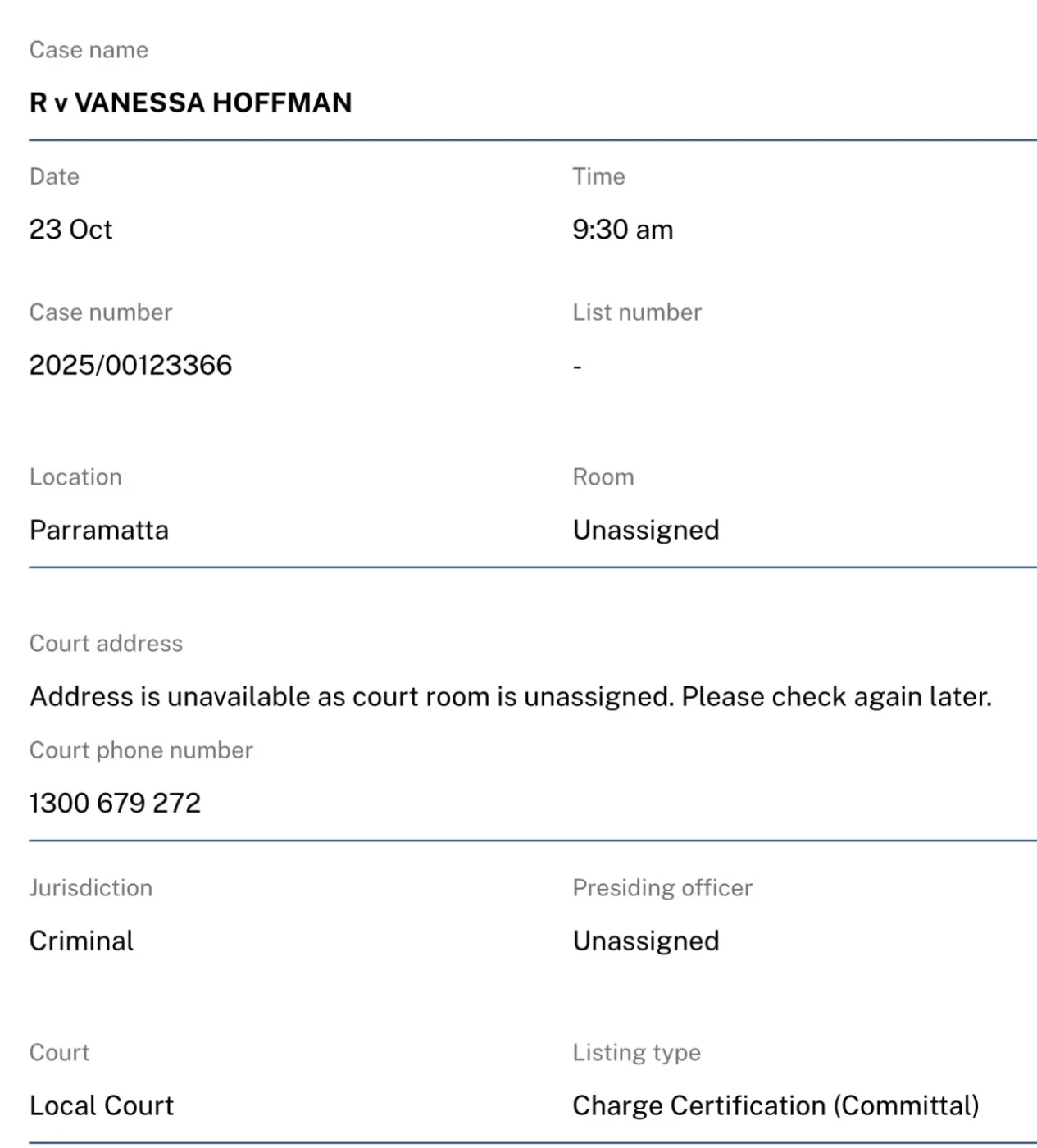
Task: Click the Unassigned value under Presiding officer
Action: pyautogui.click(x=646, y=941)
